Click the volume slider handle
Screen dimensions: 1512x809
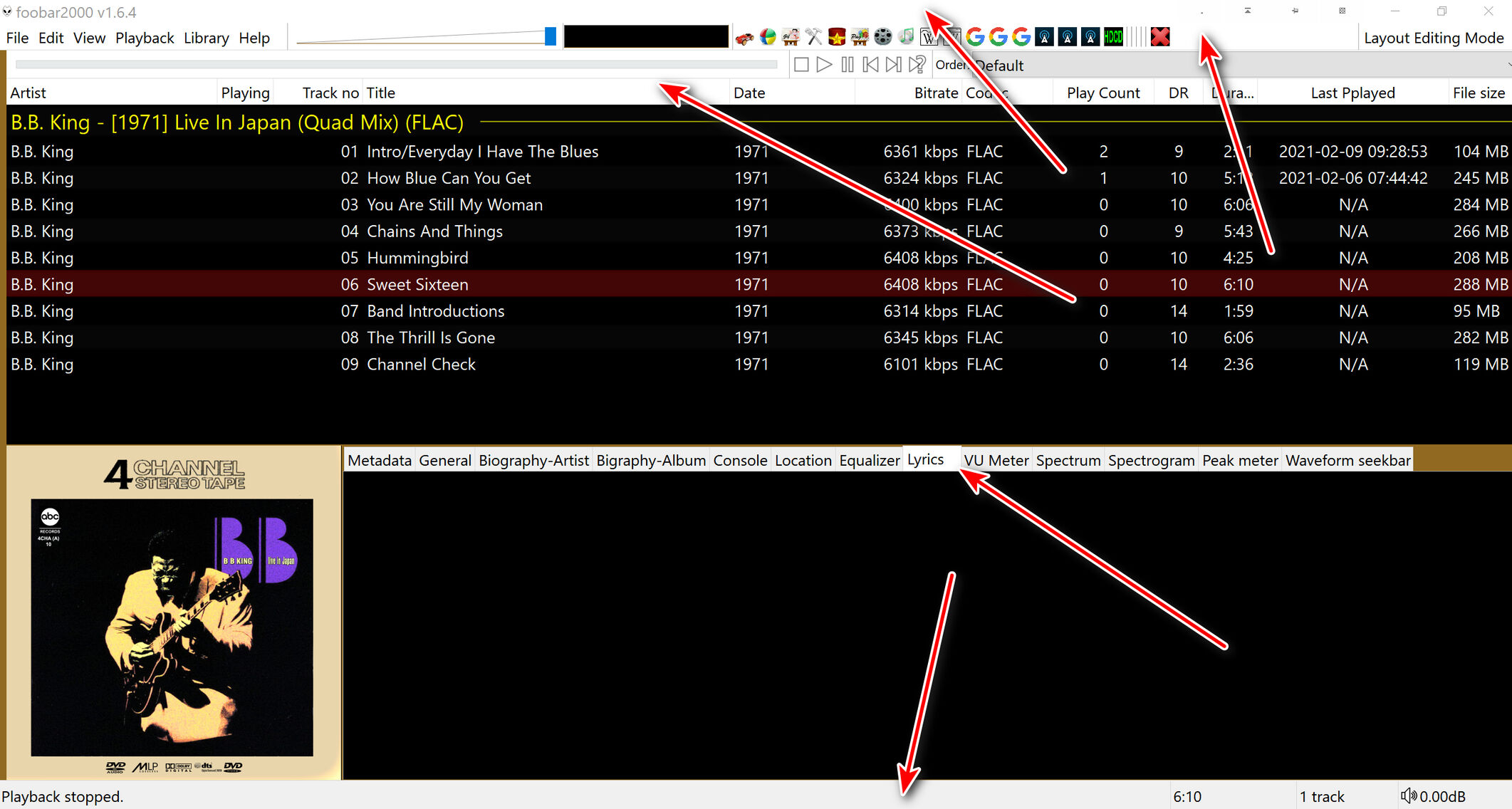[551, 36]
